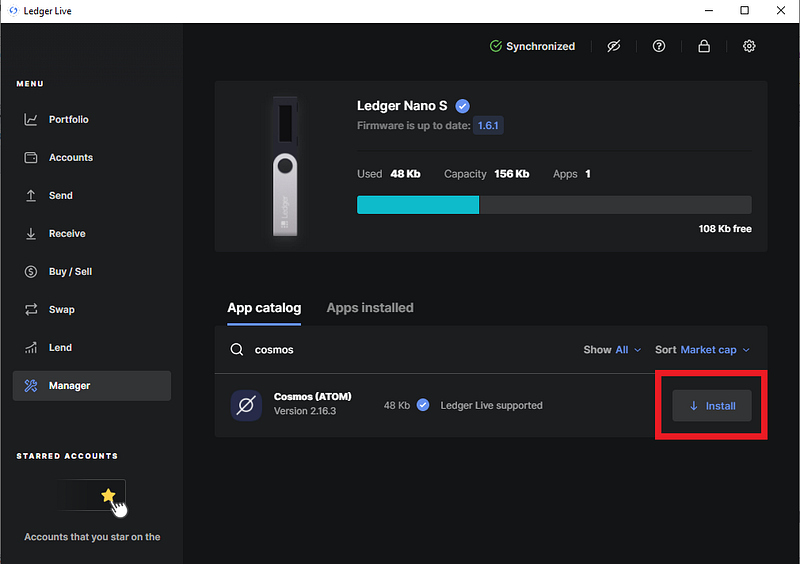Switch to the App catalog tab
800x564 pixels.
(264, 308)
